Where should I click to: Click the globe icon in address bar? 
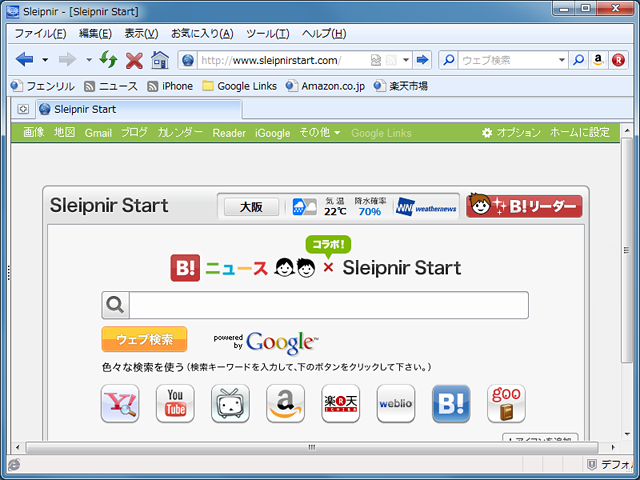(188, 60)
